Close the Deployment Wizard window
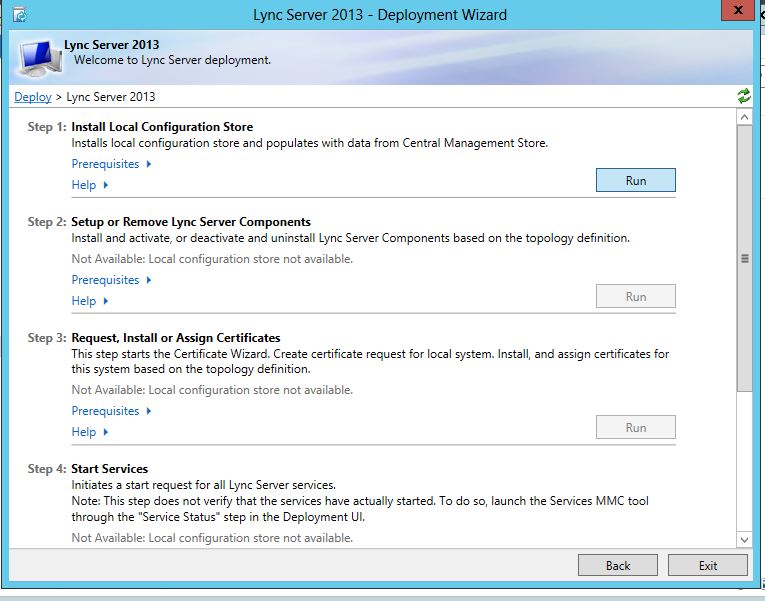This screenshot has width=765, height=601. coord(737,10)
